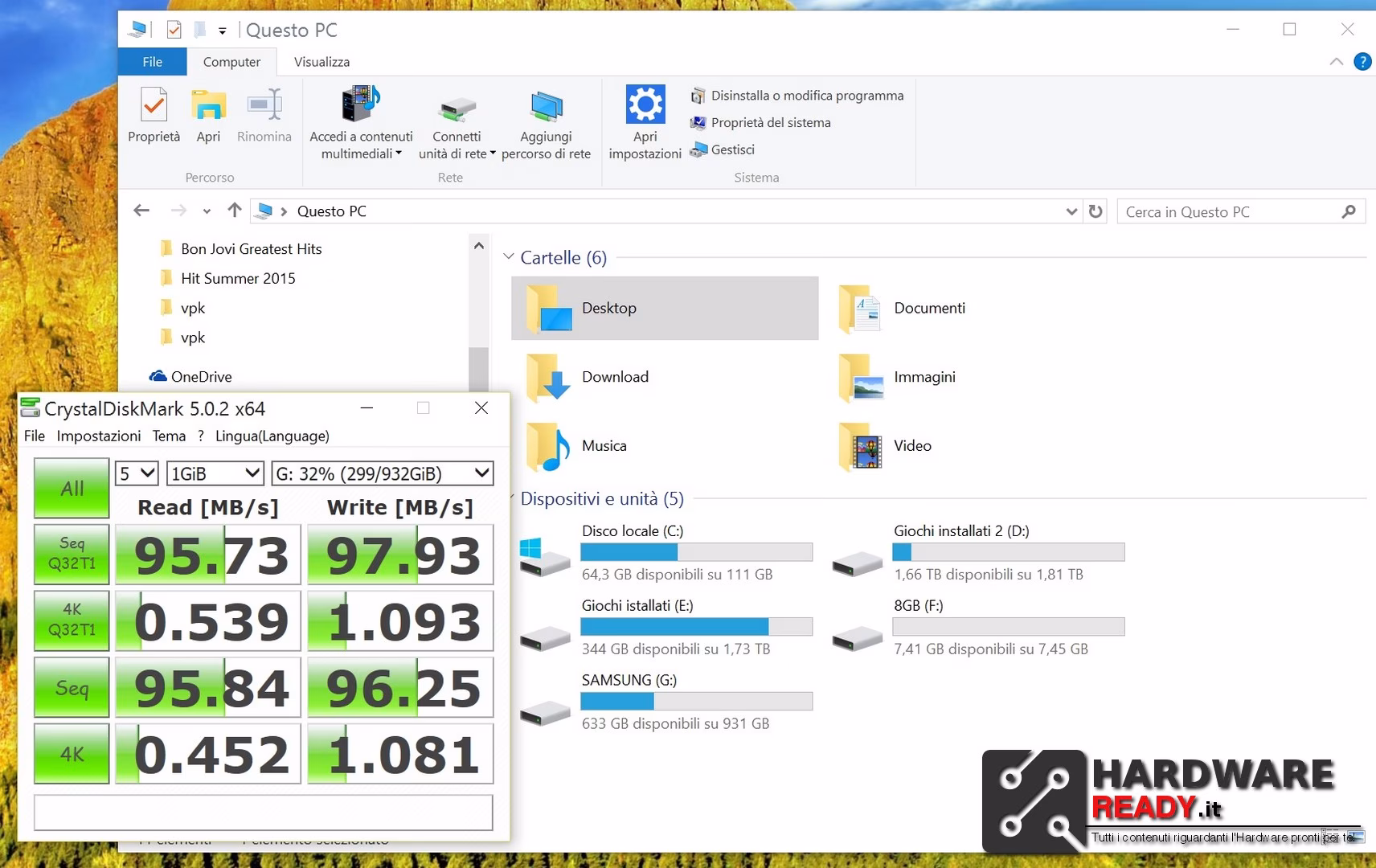1376x868 pixels.
Task: Run all tests with All button
Action: 72,488
